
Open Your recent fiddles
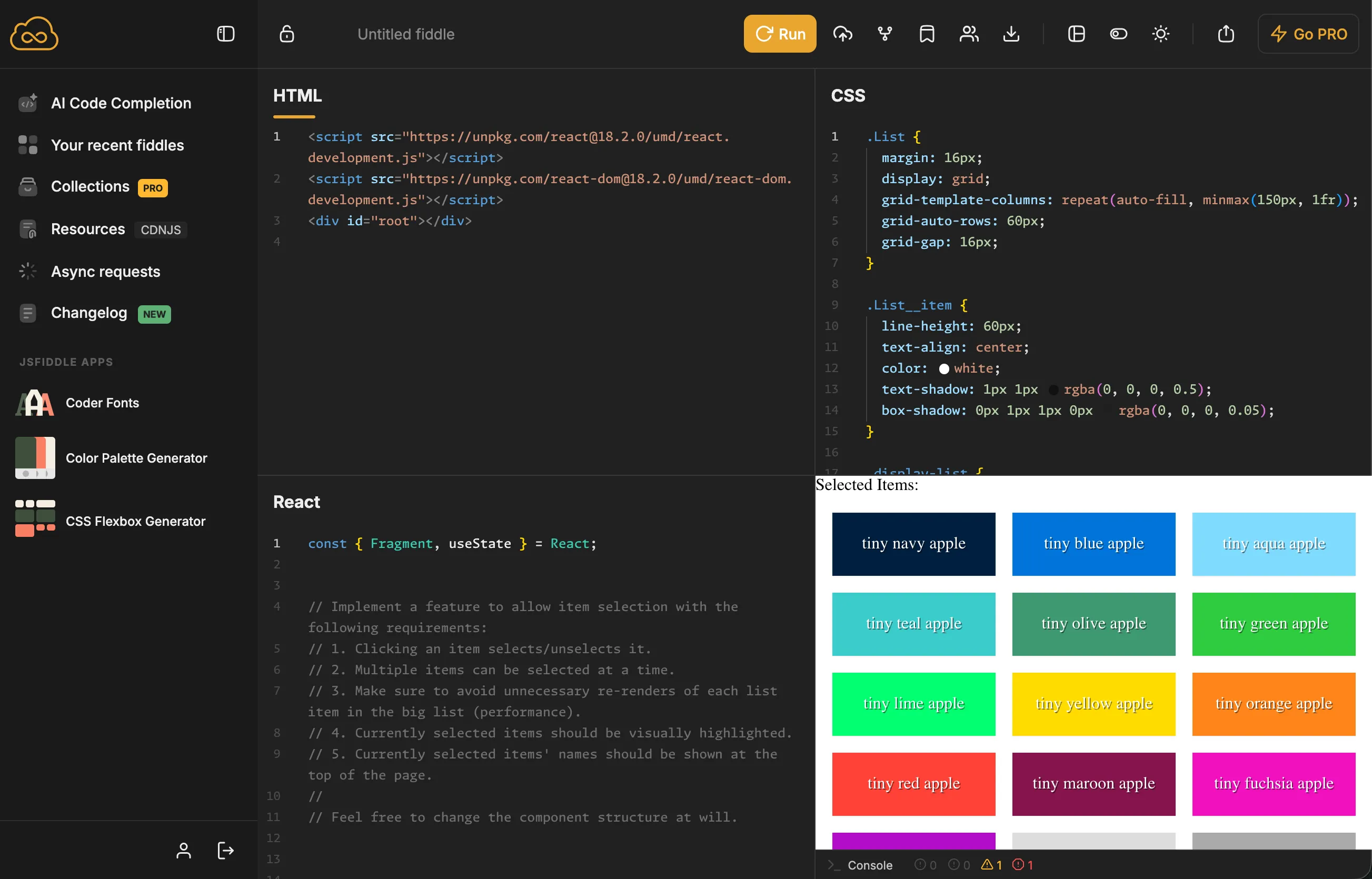point(117,145)
